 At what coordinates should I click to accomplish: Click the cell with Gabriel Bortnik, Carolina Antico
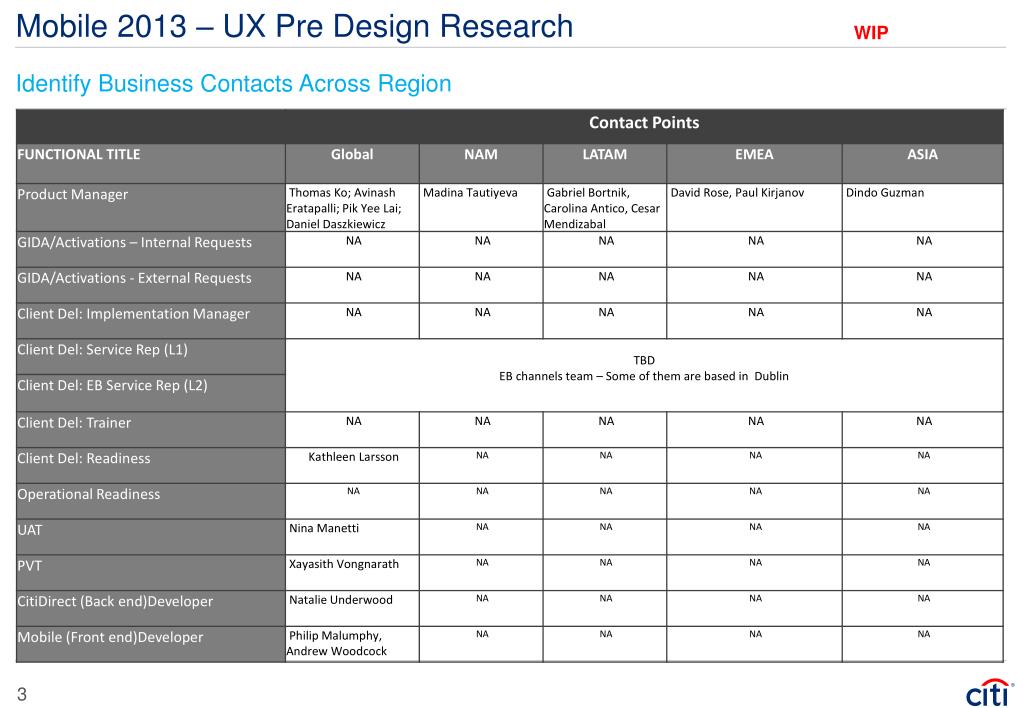point(605,208)
